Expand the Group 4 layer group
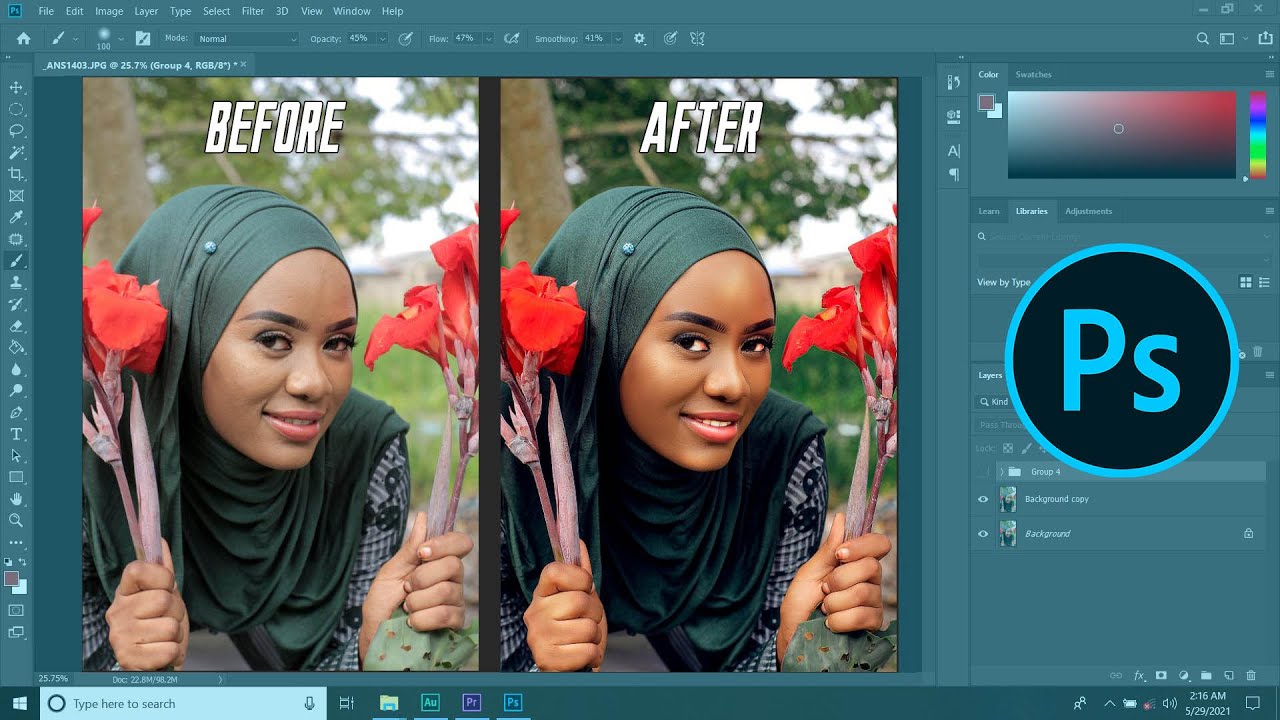Screen dimensions: 1280x720 (1001, 471)
